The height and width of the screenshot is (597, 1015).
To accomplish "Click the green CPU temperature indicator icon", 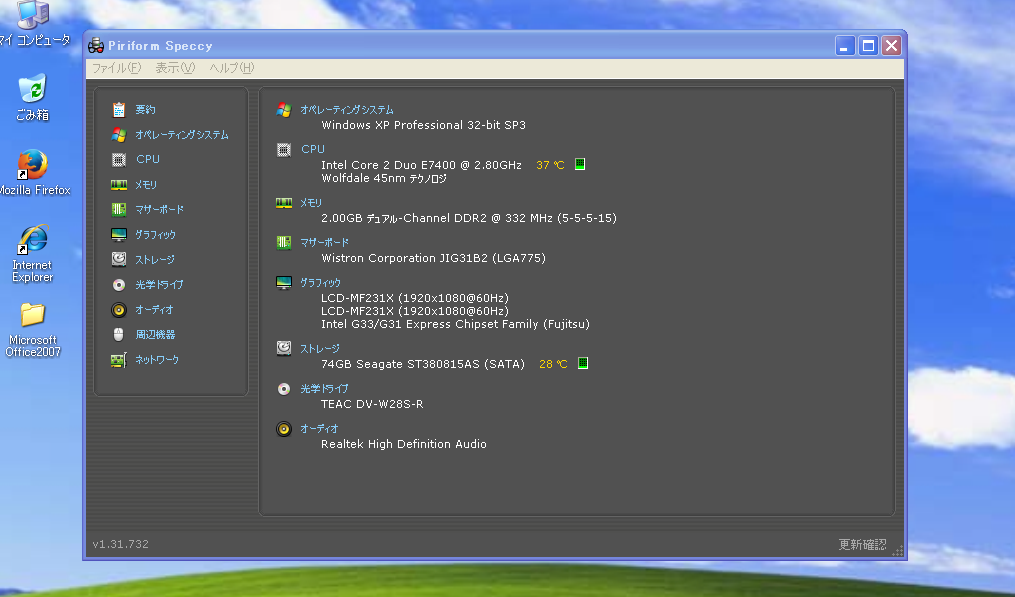I will pyautogui.click(x=580, y=164).
